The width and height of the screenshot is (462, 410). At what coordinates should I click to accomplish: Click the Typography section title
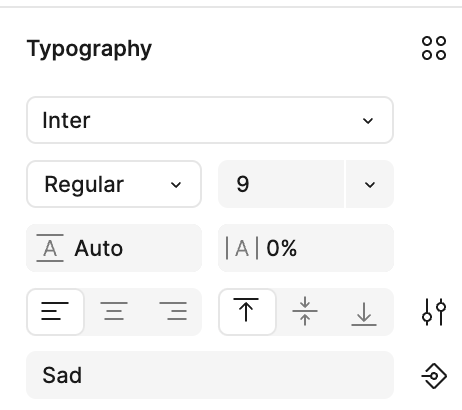pyautogui.click(x=89, y=49)
